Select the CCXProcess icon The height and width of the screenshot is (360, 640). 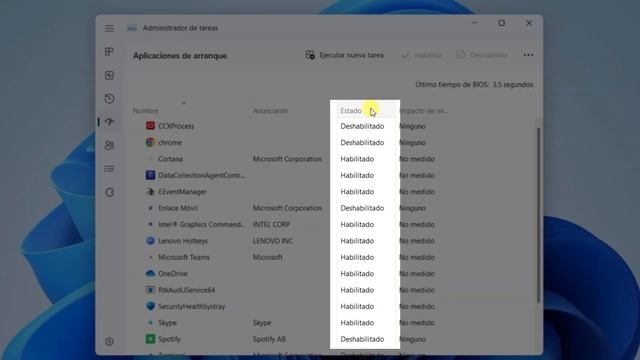(x=150, y=126)
